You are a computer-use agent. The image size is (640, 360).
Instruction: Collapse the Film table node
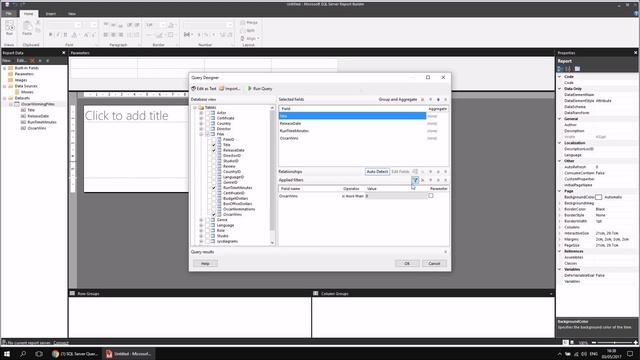tap(201, 134)
